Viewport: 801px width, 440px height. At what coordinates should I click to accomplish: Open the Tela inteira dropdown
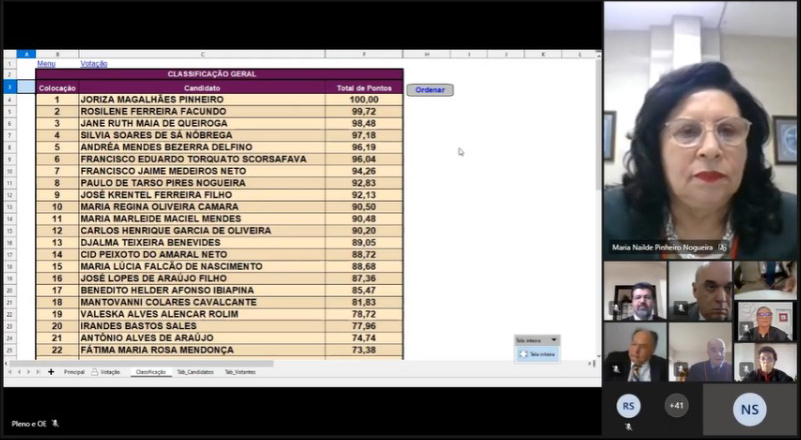point(555,340)
